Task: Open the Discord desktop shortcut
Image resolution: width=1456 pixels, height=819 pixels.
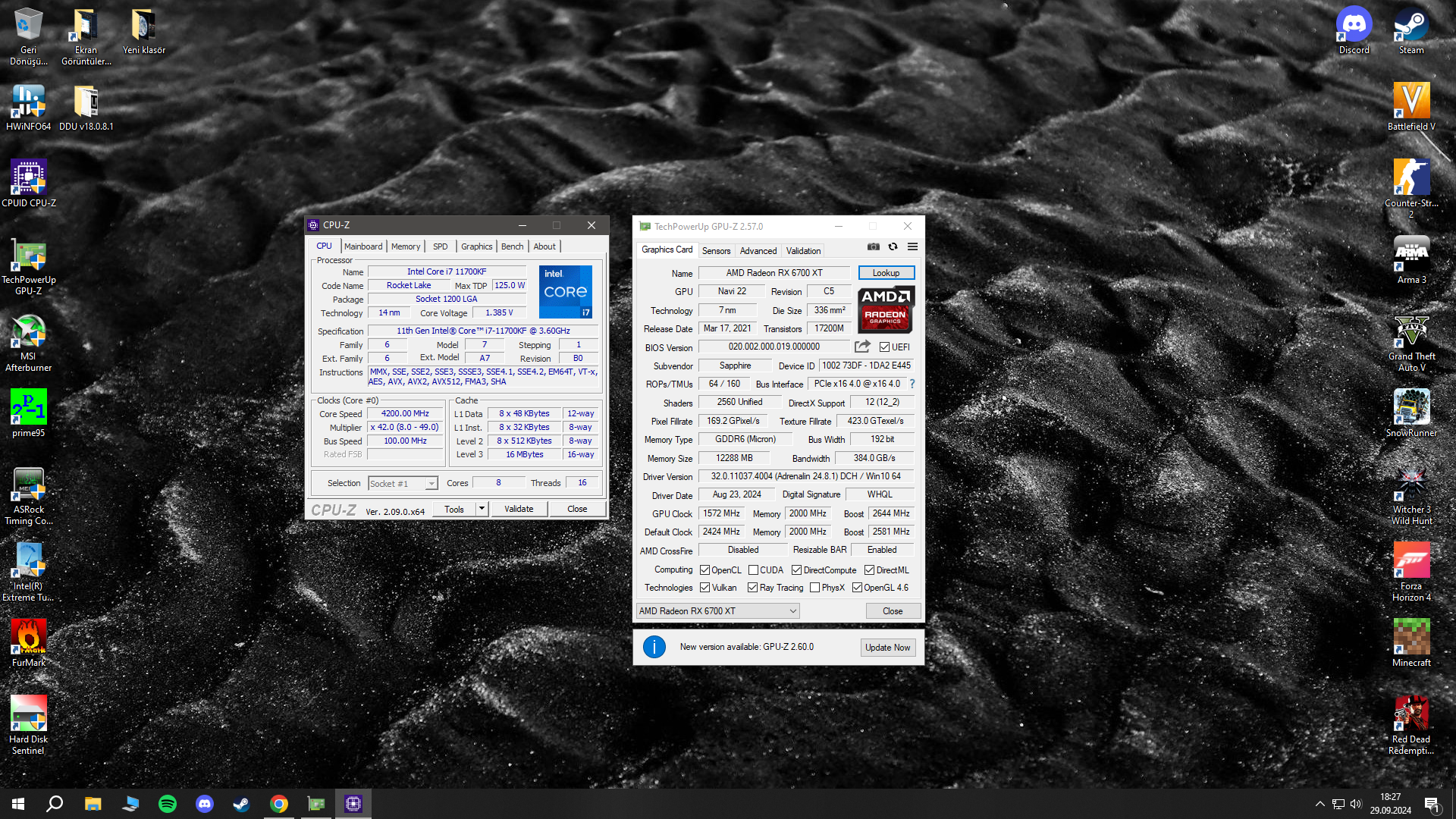Action: 1354,31
